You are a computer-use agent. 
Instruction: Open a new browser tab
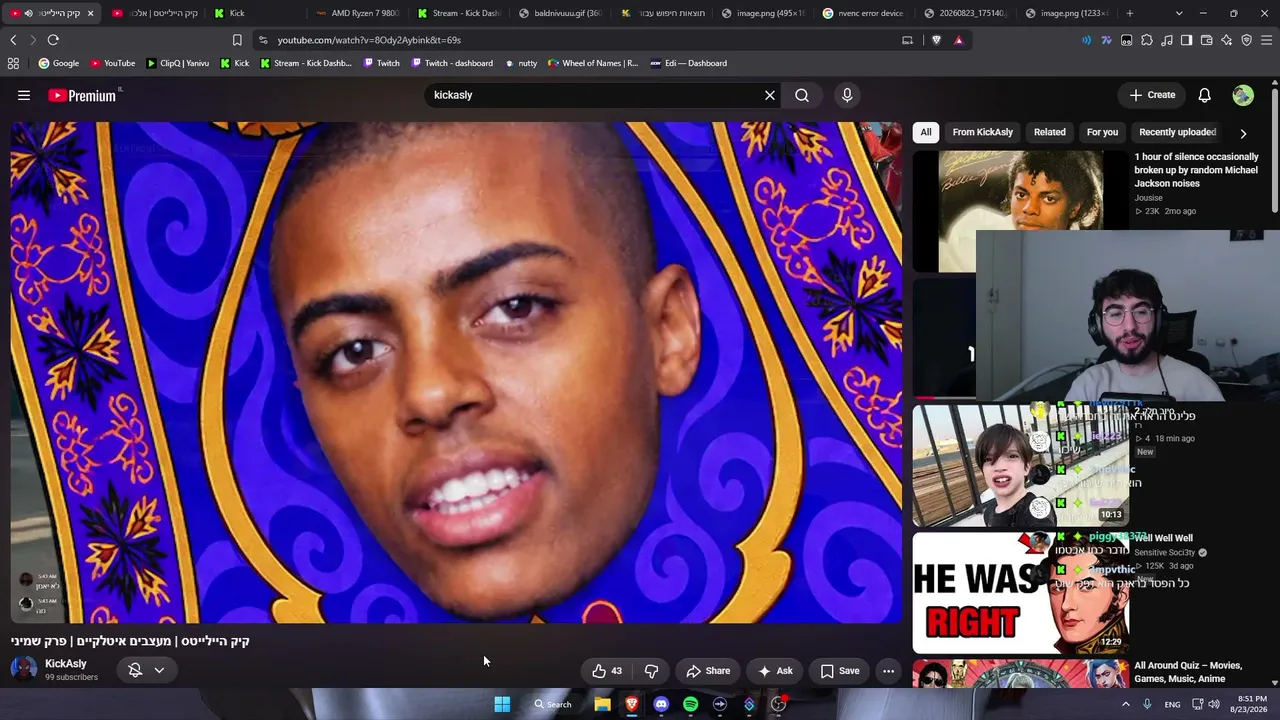1130,13
